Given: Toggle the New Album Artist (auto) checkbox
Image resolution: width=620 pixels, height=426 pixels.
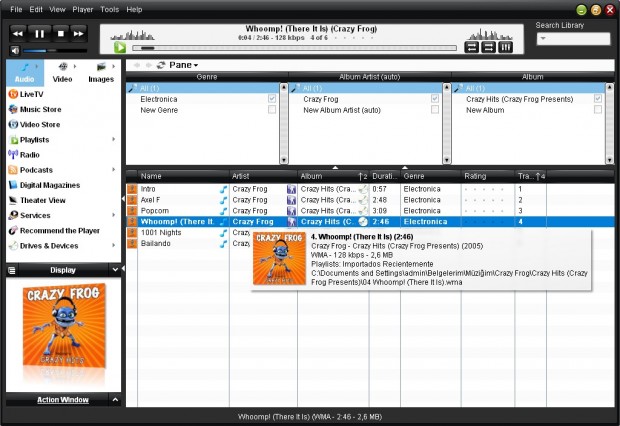Looking at the screenshot, I should pos(435,110).
